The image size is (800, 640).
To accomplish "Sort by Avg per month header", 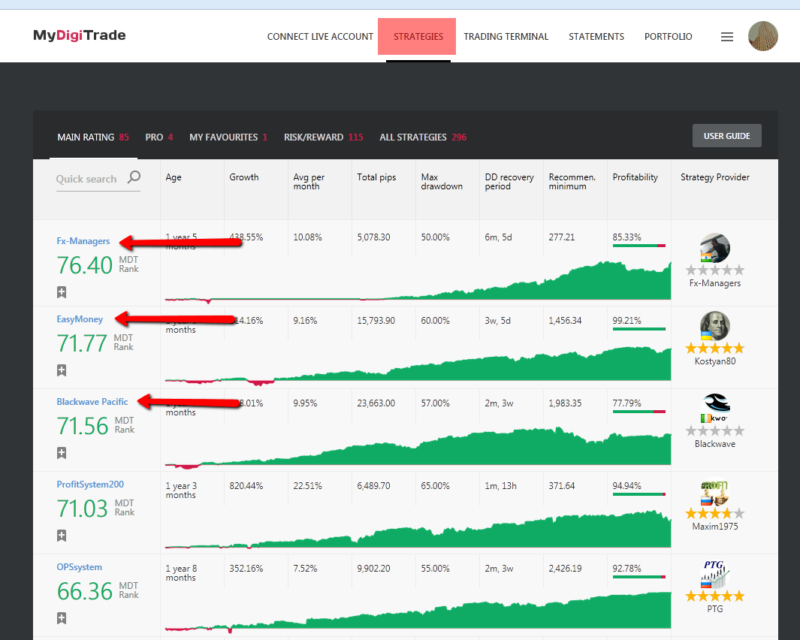I will [x=309, y=182].
